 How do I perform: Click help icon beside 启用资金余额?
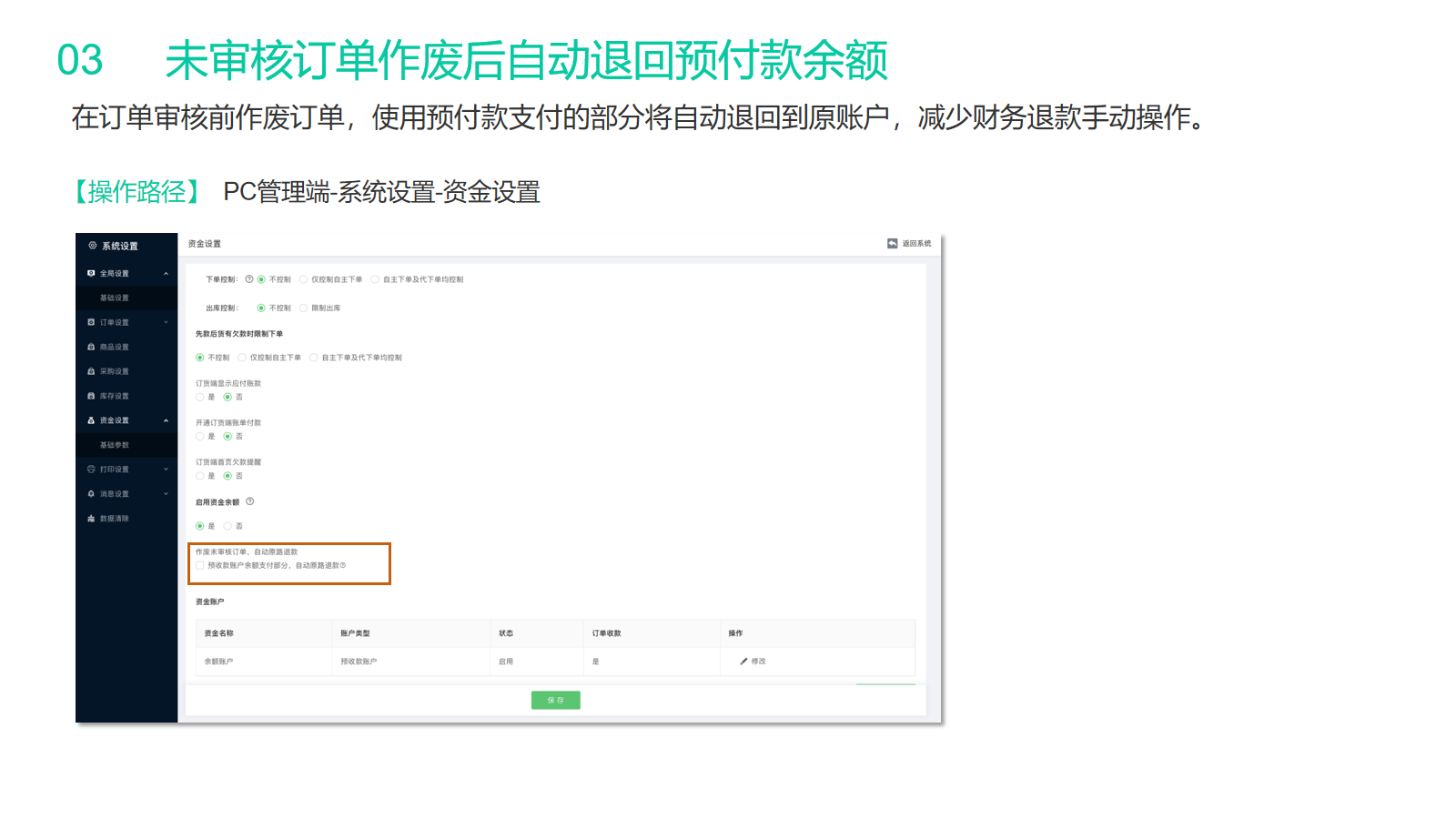point(250,501)
